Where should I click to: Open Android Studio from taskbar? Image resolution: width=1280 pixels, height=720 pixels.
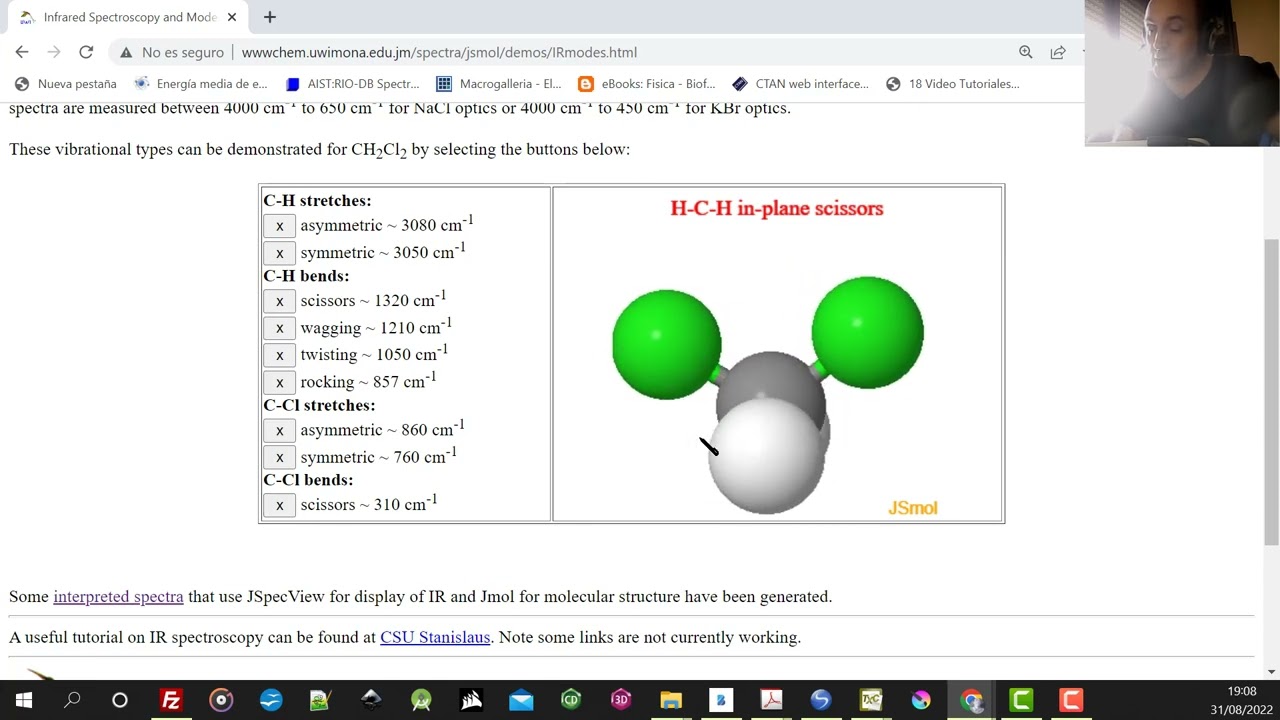tap(421, 700)
